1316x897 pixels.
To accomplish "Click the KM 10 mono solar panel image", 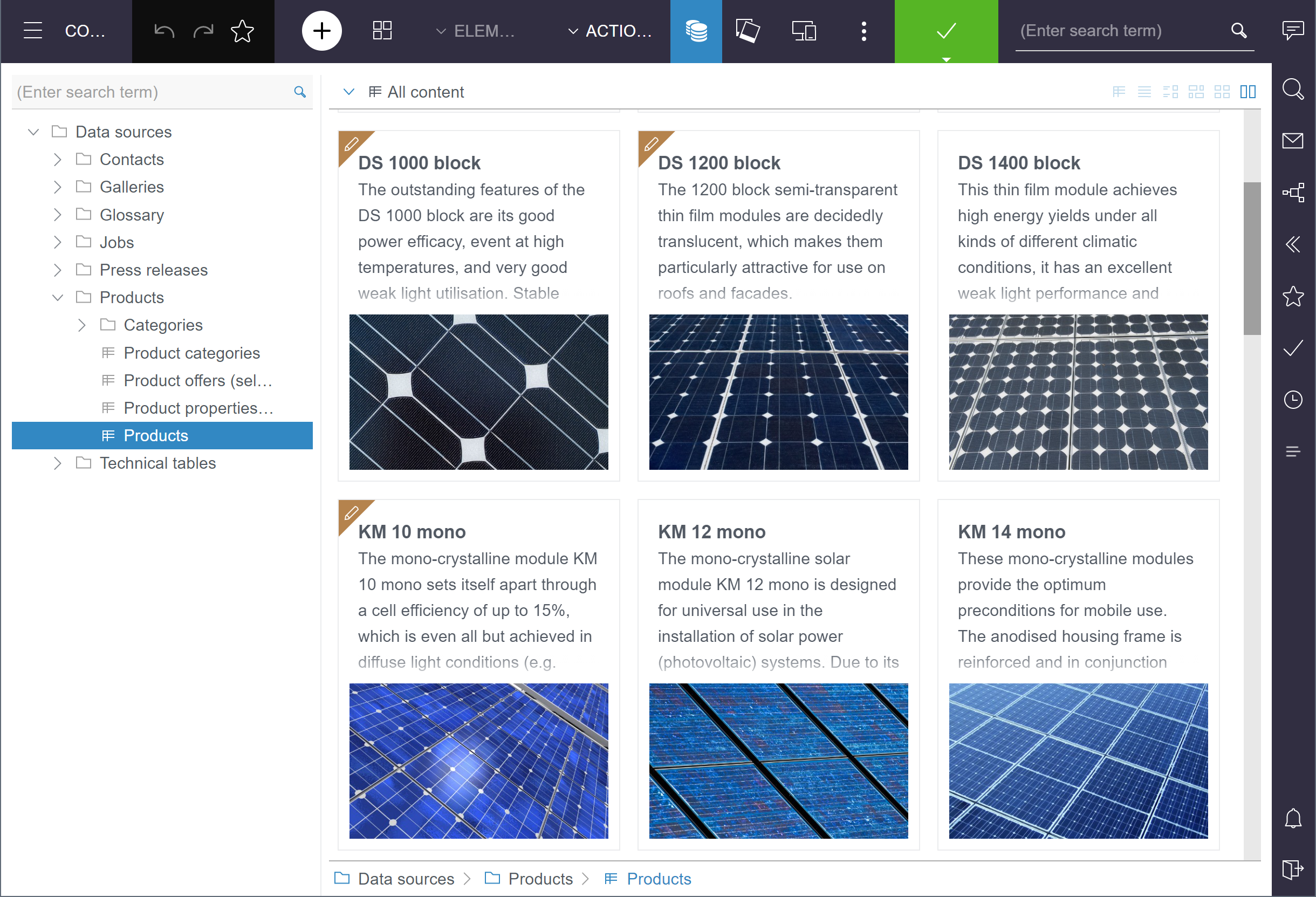I will tap(478, 761).
